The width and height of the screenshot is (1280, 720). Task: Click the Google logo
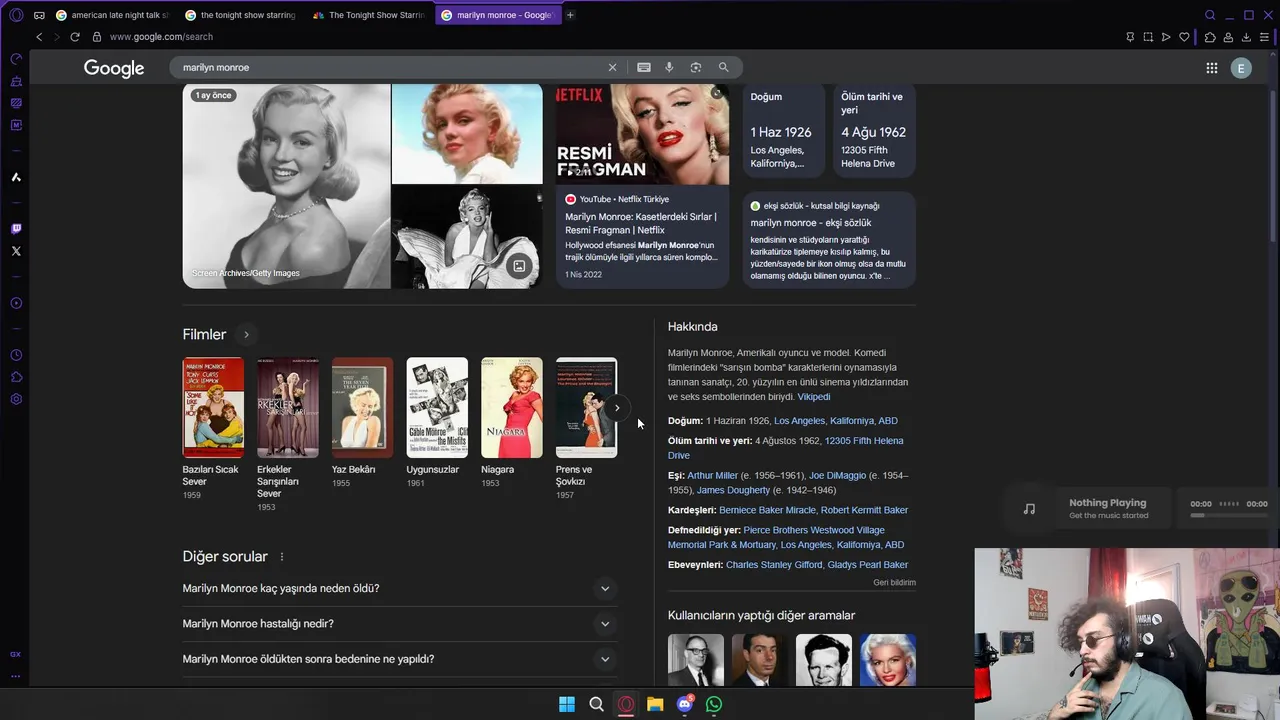tap(114, 68)
